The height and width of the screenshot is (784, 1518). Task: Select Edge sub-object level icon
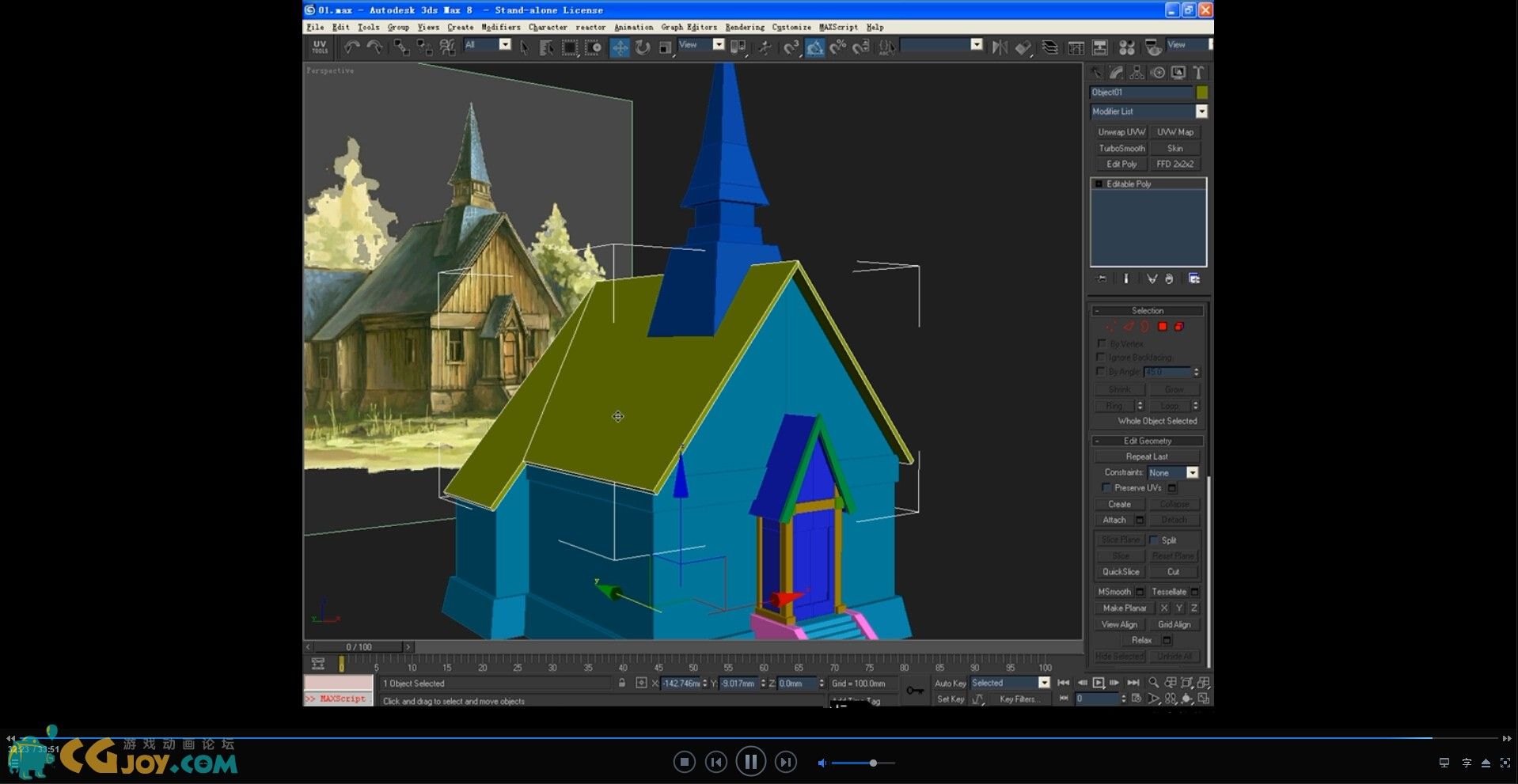click(x=1129, y=327)
